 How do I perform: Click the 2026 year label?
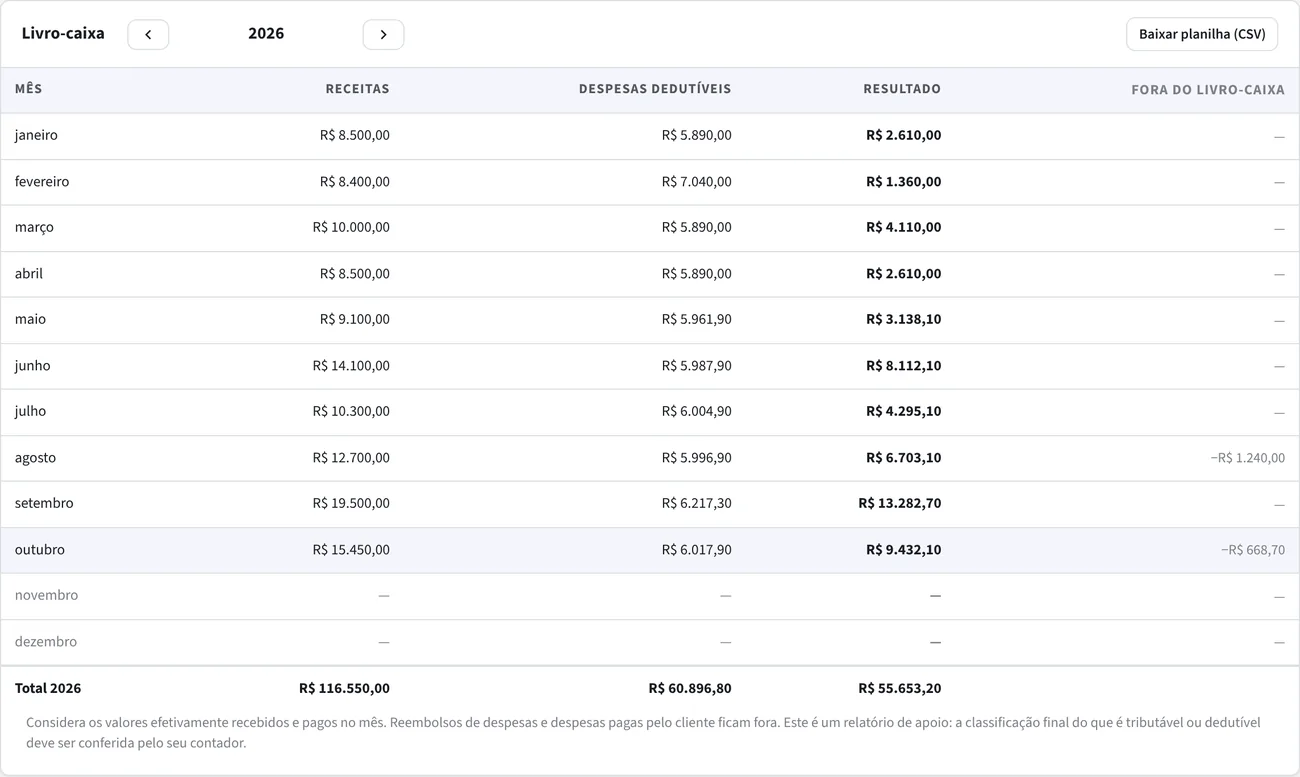pos(266,34)
